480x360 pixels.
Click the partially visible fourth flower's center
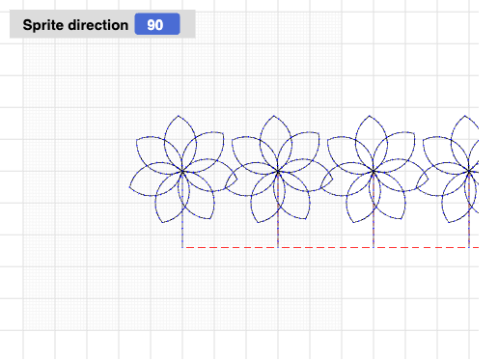click(x=469, y=171)
